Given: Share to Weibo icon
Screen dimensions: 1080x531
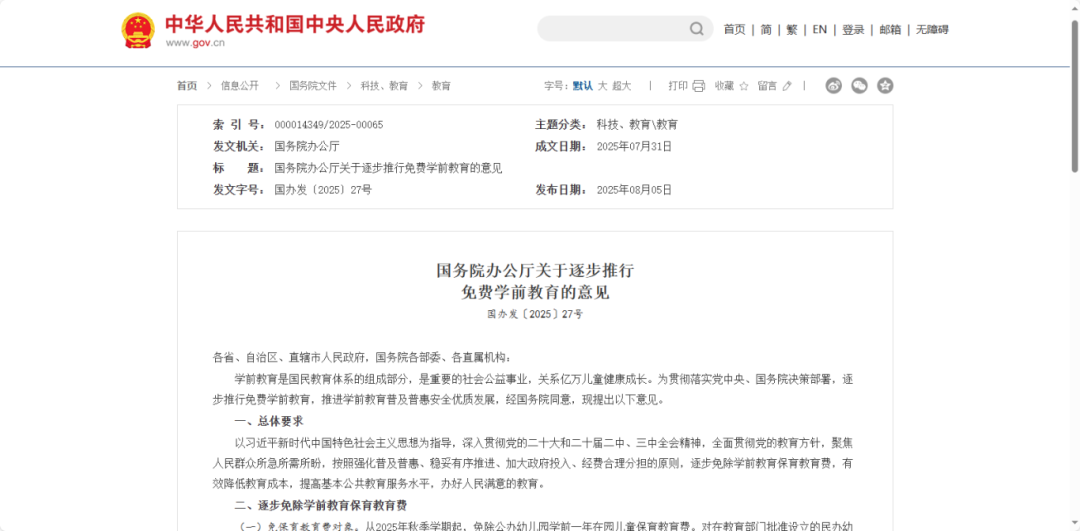Looking at the screenshot, I should coord(833,85).
